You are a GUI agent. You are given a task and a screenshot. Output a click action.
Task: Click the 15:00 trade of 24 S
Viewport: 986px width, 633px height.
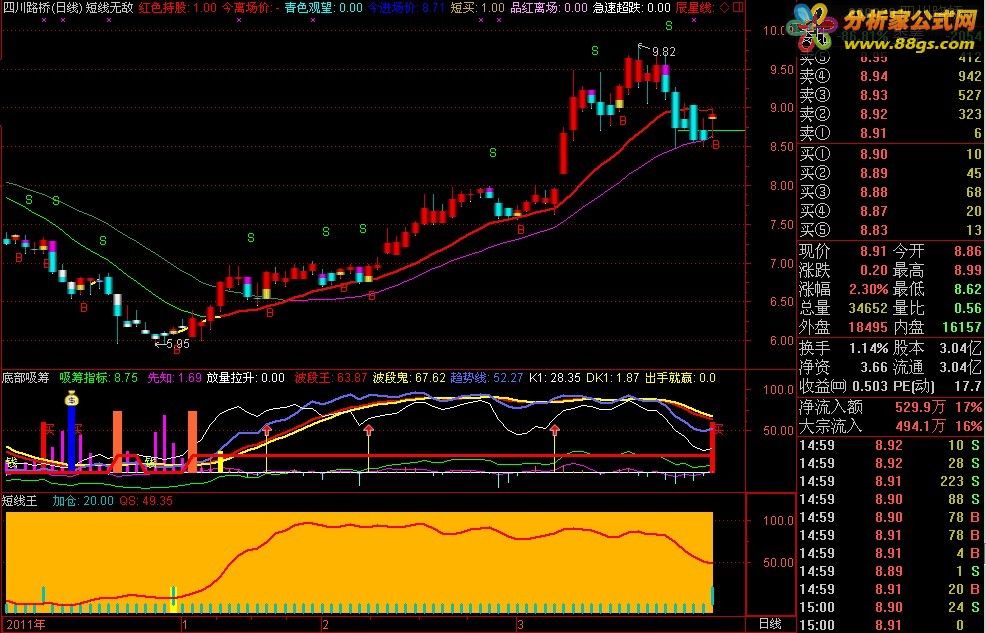(x=890, y=607)
